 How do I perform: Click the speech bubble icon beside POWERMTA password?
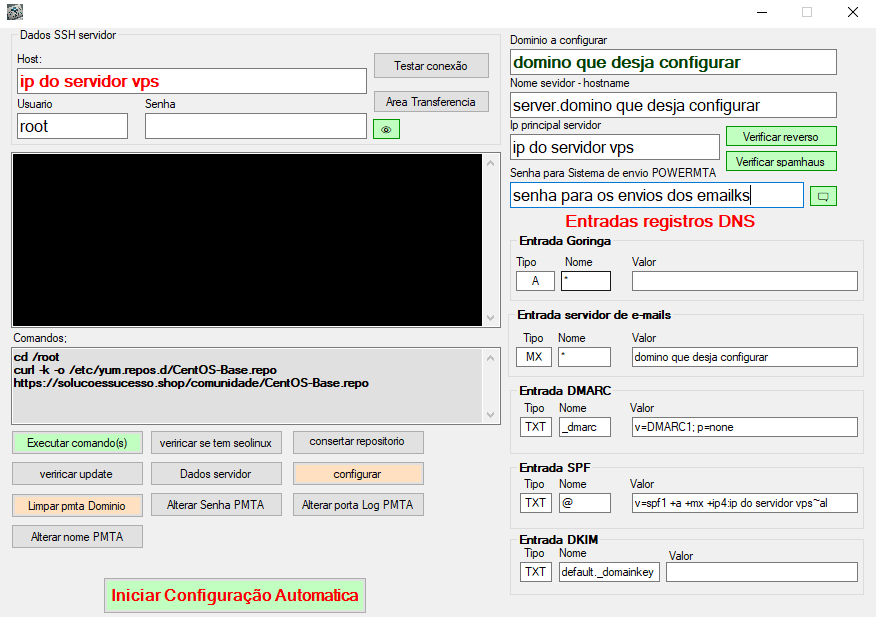(x=824, y=196)
